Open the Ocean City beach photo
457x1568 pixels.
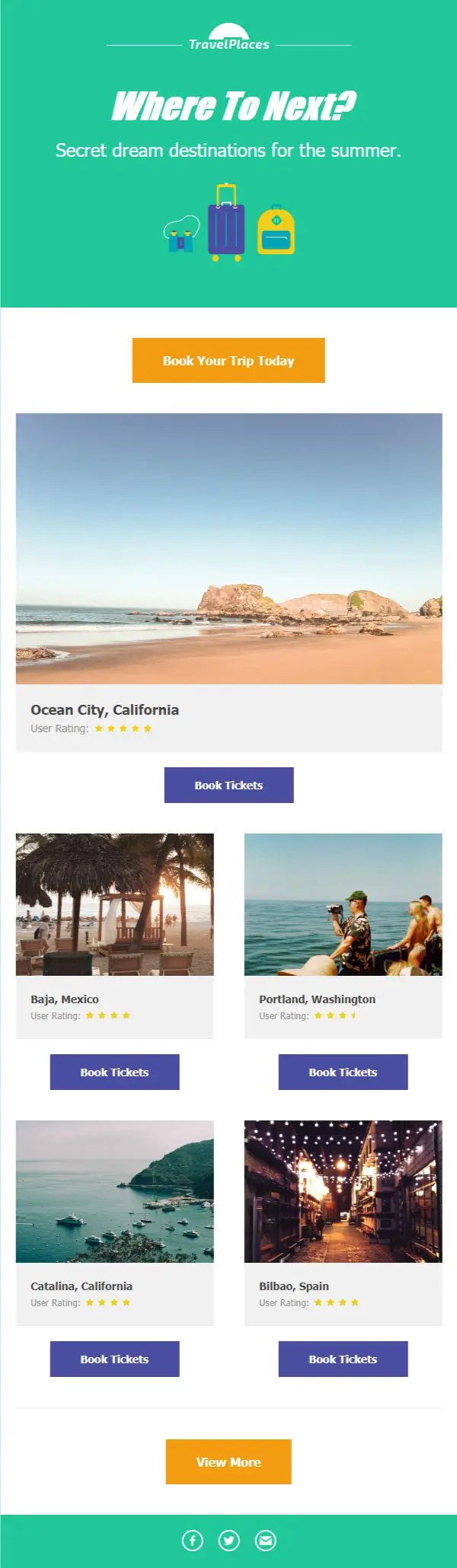pyautogui.click(x=228, y=548)
